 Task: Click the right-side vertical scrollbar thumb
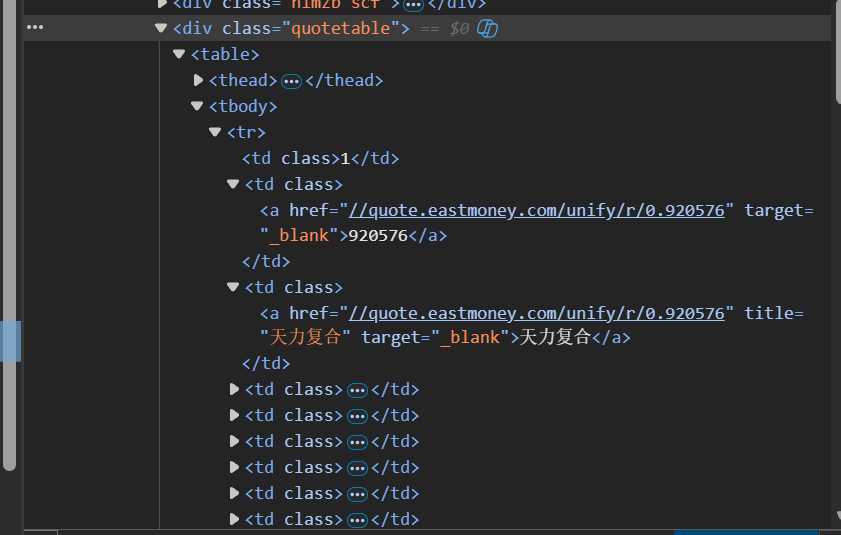[838, 51]
